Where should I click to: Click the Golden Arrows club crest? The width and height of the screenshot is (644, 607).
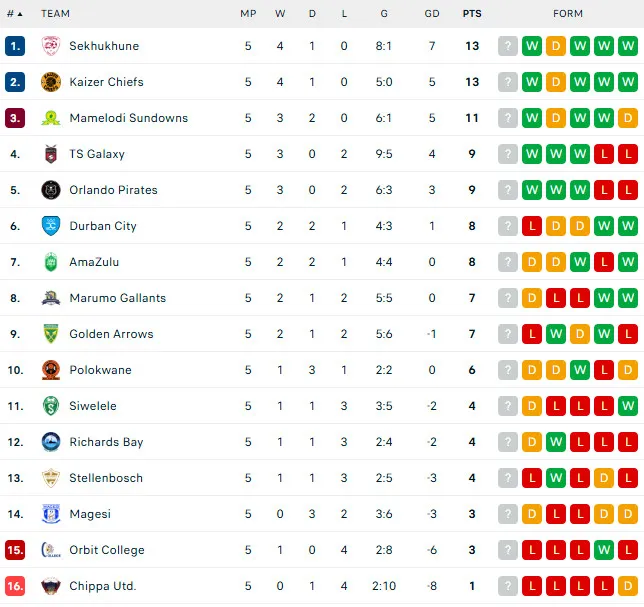pos(51,334)
